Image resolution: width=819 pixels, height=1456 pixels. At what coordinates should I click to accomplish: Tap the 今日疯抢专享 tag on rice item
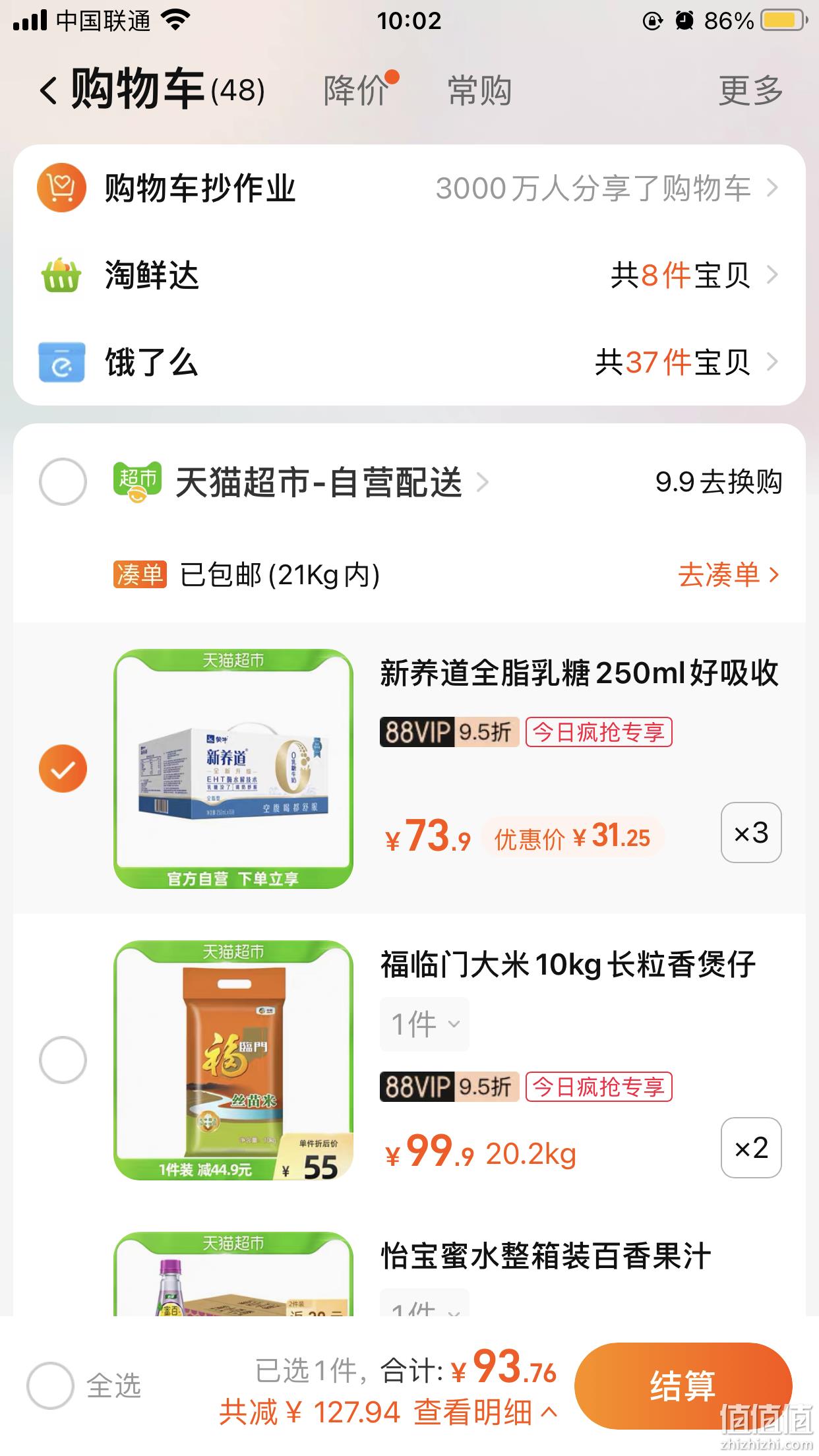(x=599, y=1087)
